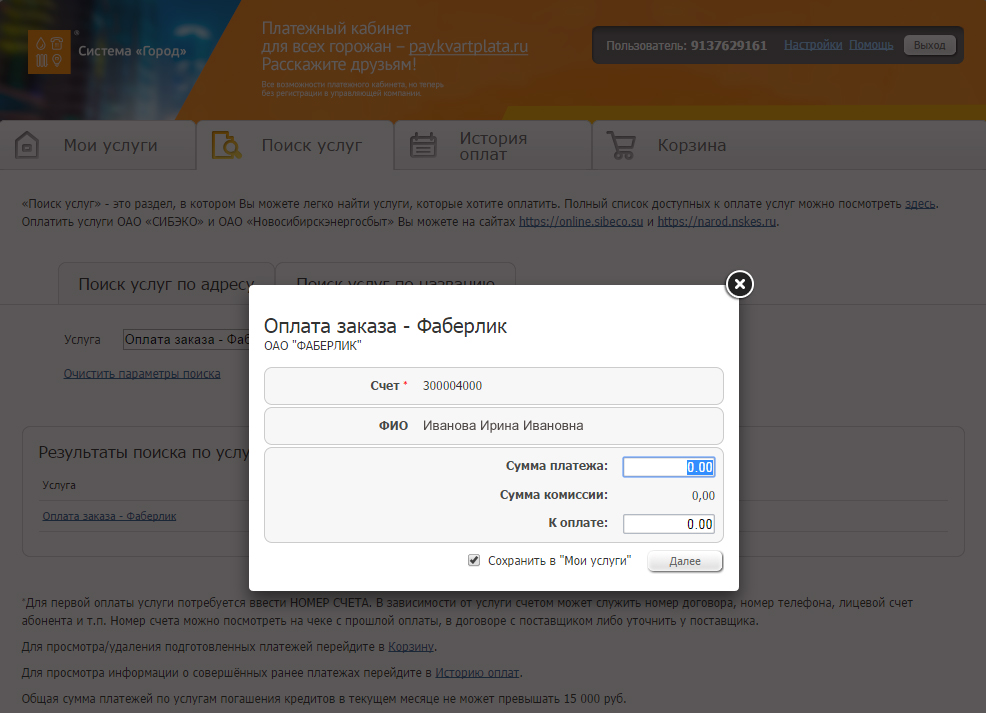Click the Услуга column header in results
The image size is (986, 713).
59,485
